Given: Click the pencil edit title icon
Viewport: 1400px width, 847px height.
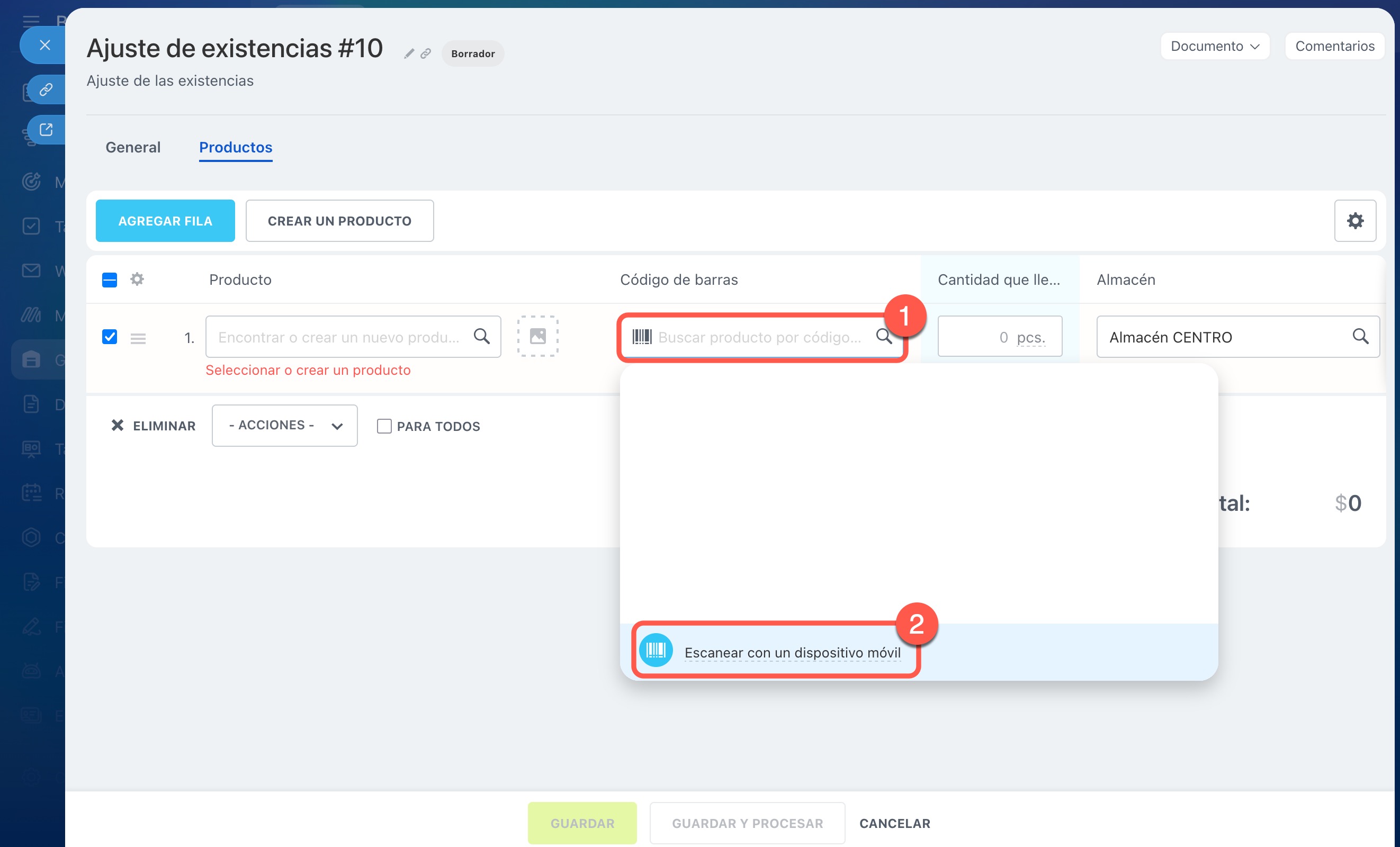Looking at the screenshot, I should click(x=409, y=53).
